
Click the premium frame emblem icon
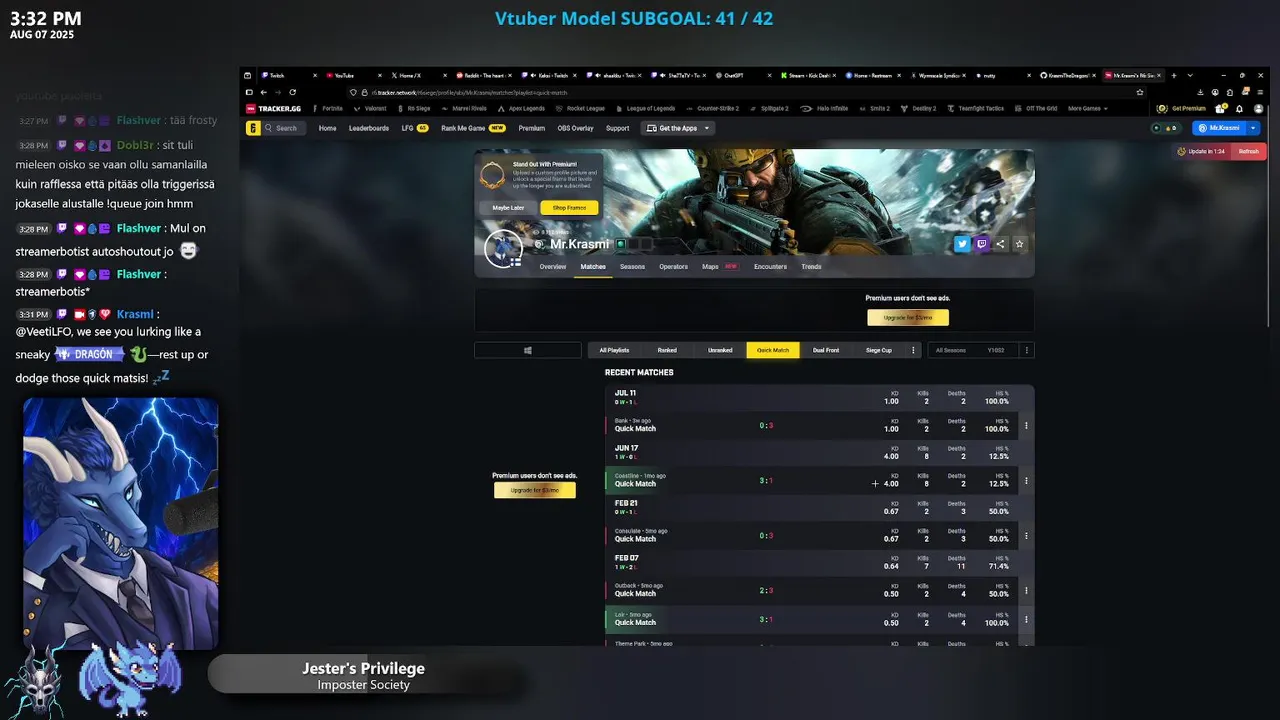[492, 176]
